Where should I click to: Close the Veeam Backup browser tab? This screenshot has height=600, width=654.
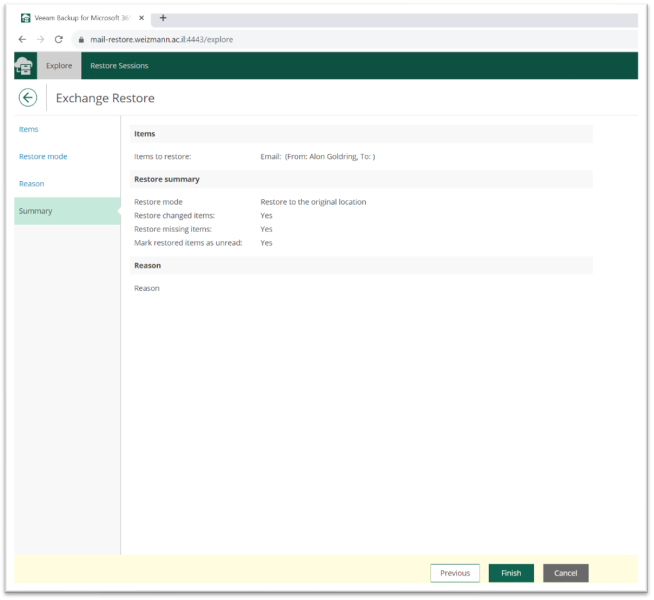(141, 18)
